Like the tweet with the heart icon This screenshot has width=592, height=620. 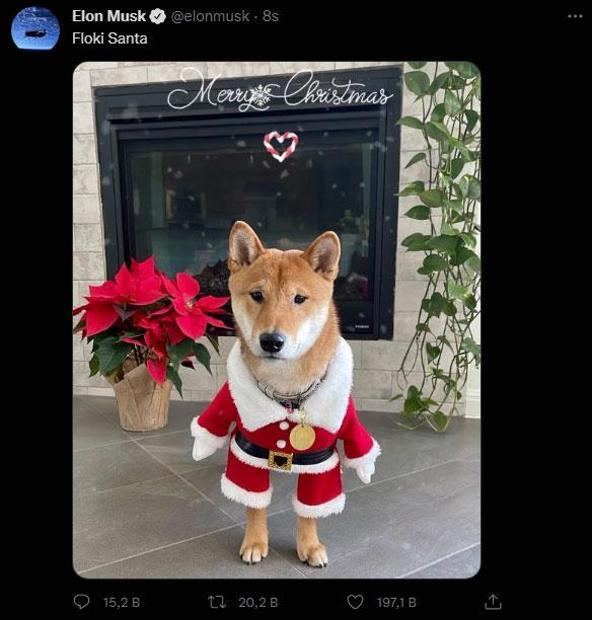click(x=355, y=602)
